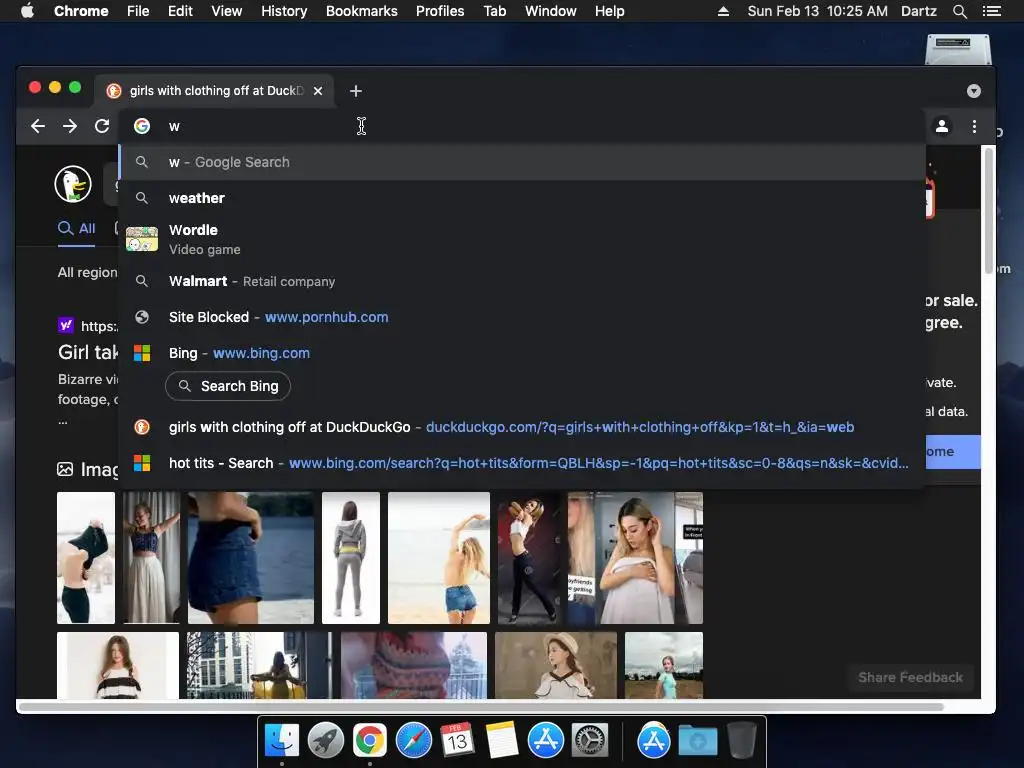The width and height of the screenshot is (1024, 768).
Task: Select the Wordle Video game suggestion
Action: pos(522,239)
